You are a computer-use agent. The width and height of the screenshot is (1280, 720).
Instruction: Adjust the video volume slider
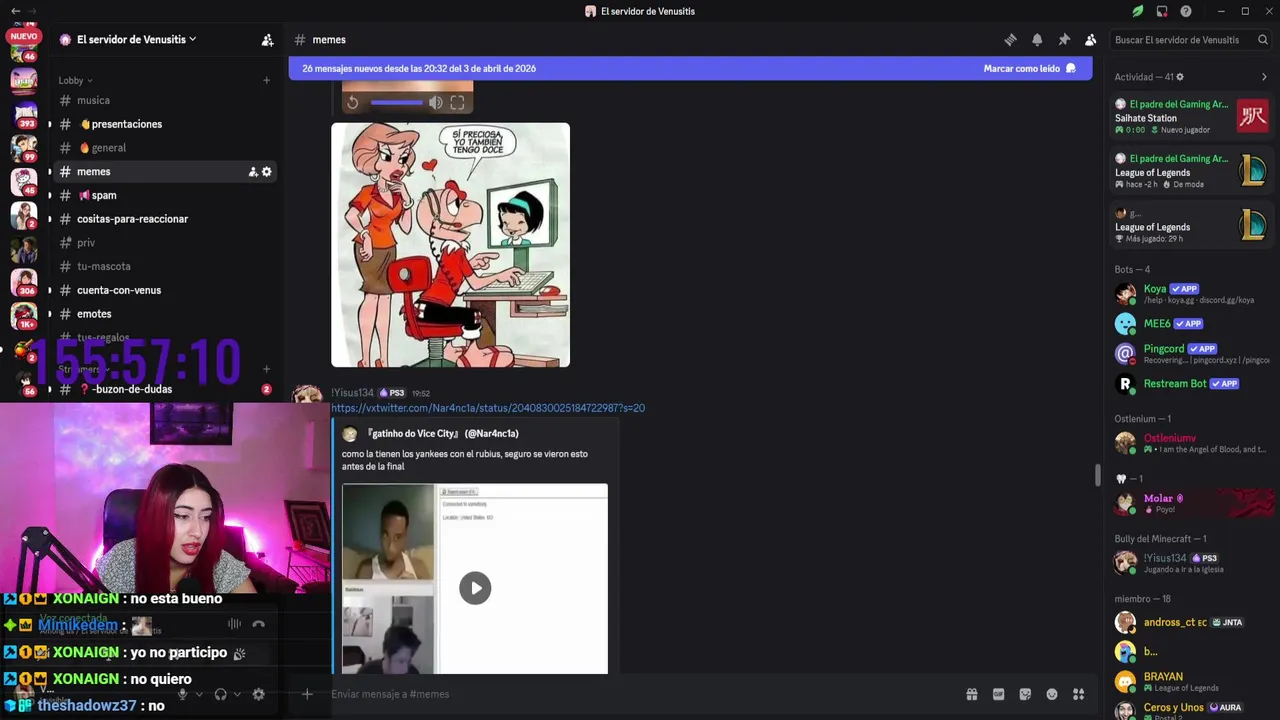tap(397, 102)
